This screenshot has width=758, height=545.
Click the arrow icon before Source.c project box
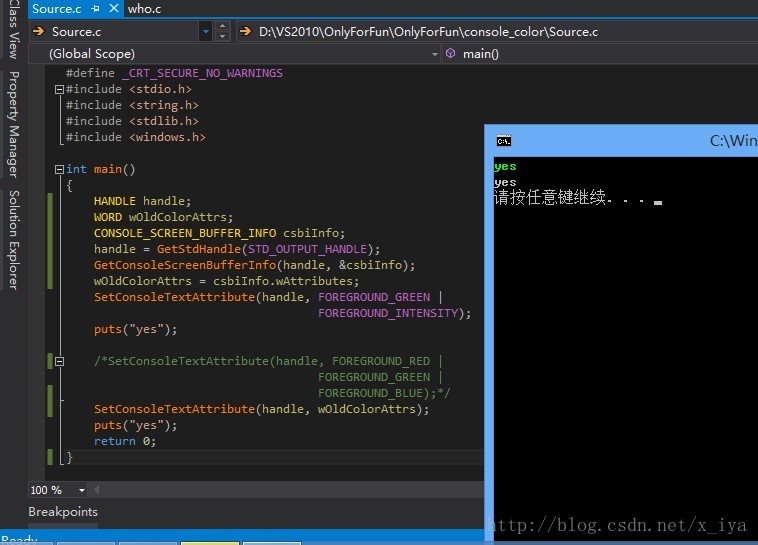tap(39, 32)
